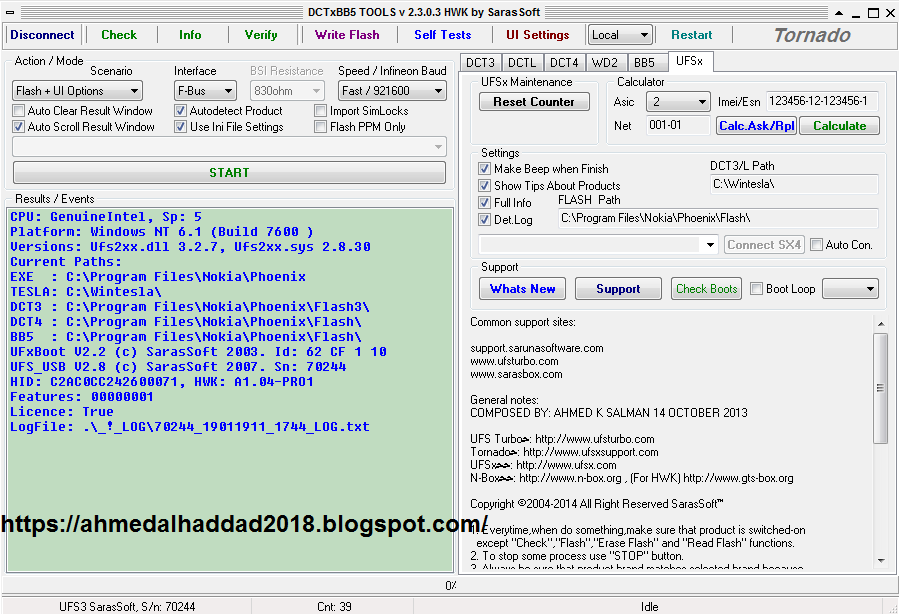
Task: Open Self Tests
Action: pos(443,35)
